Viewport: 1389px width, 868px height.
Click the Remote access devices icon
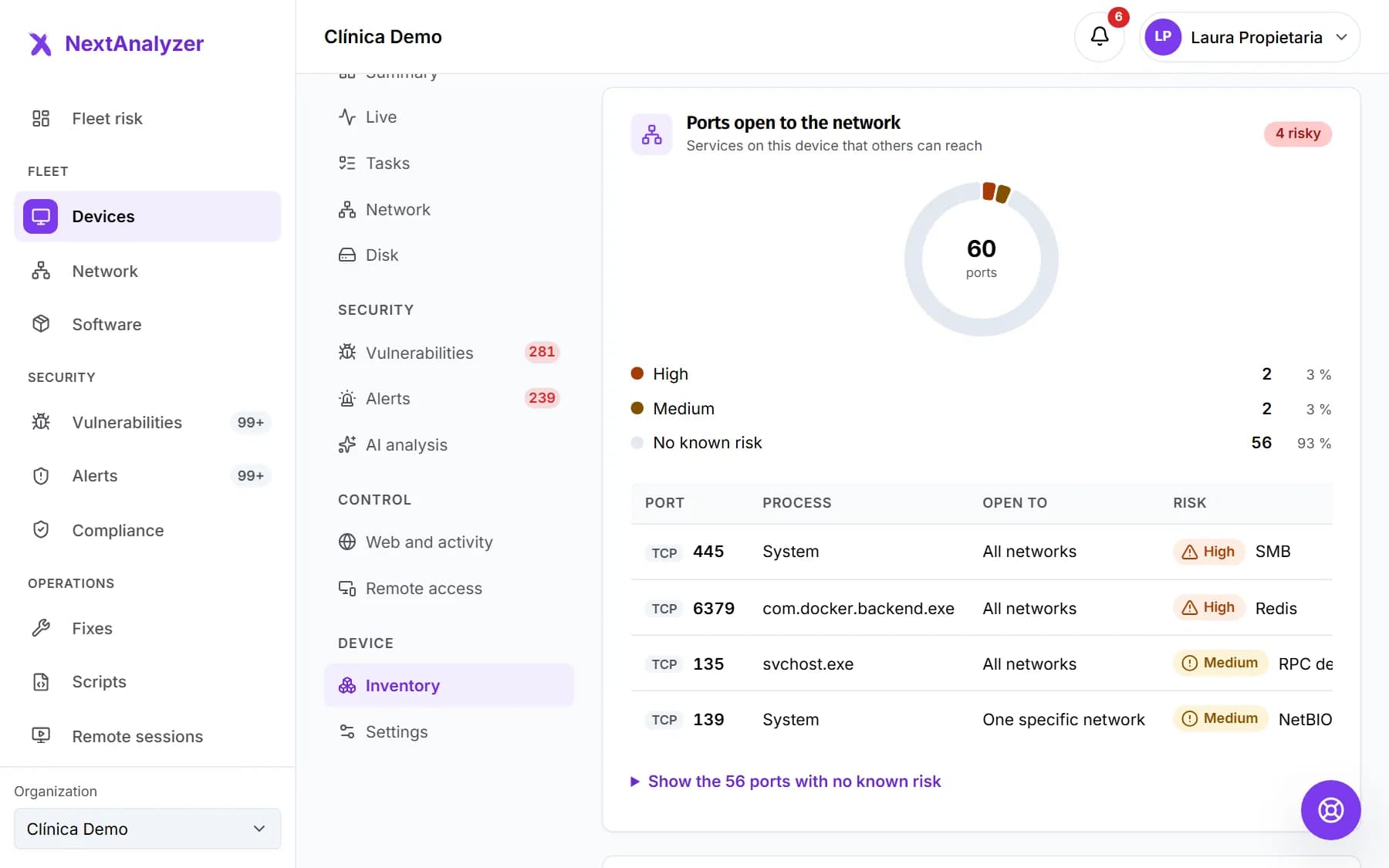tap(347, 589)
